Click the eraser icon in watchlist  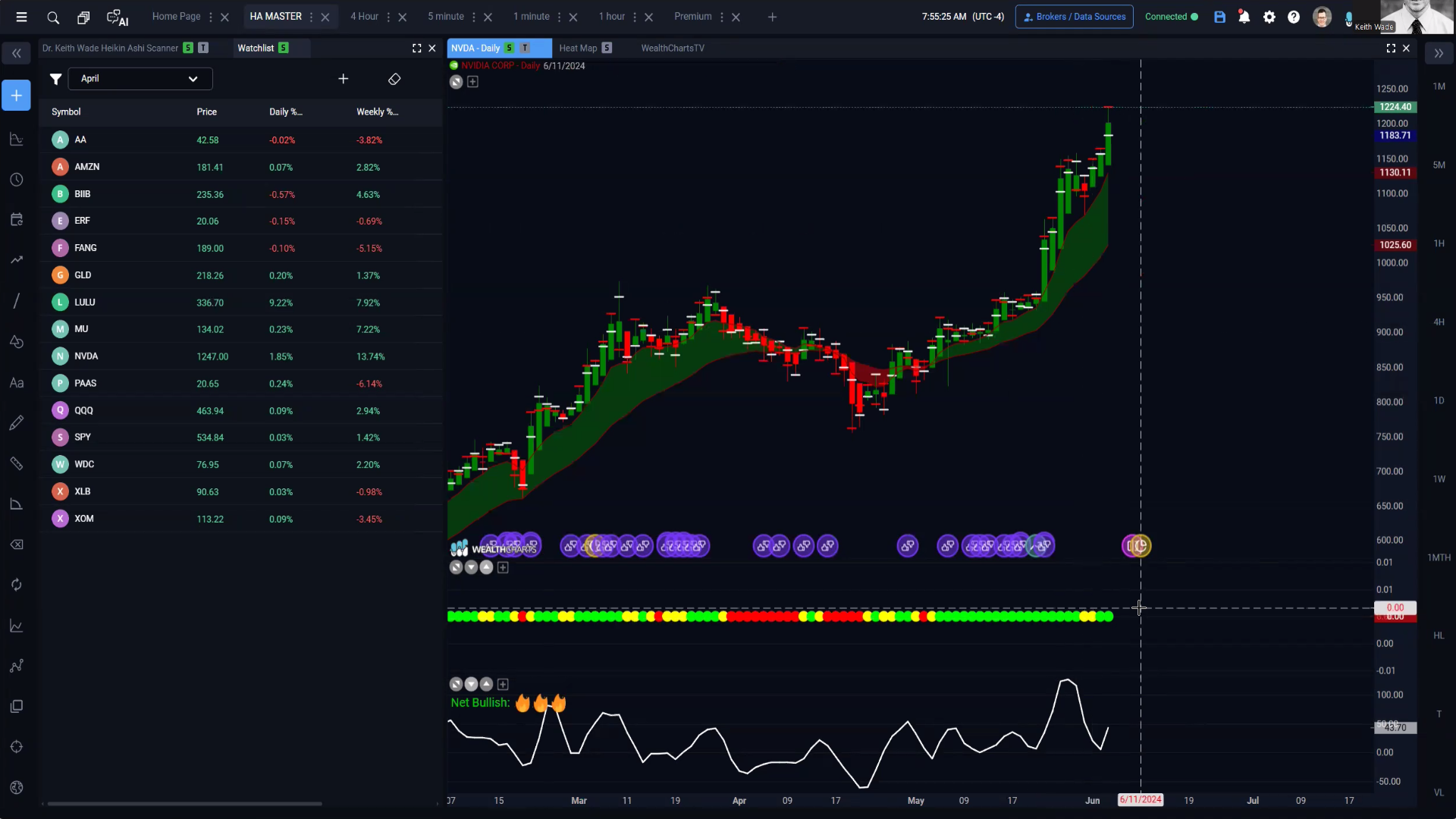point(394,79)
